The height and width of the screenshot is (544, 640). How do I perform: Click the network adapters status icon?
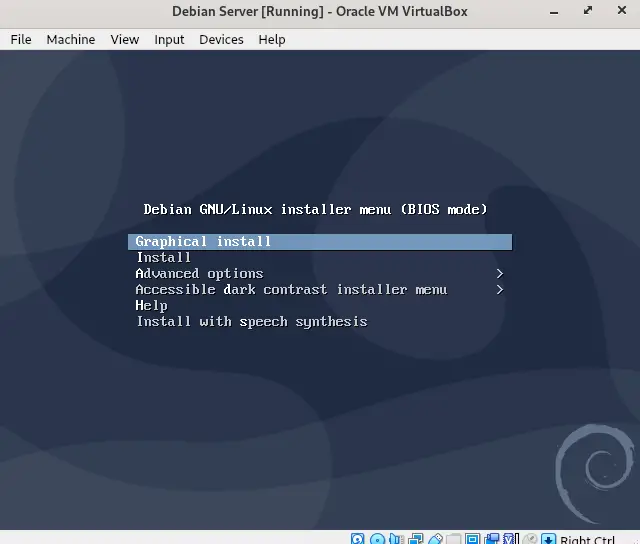pyautogui.click(x=416, y=539)
